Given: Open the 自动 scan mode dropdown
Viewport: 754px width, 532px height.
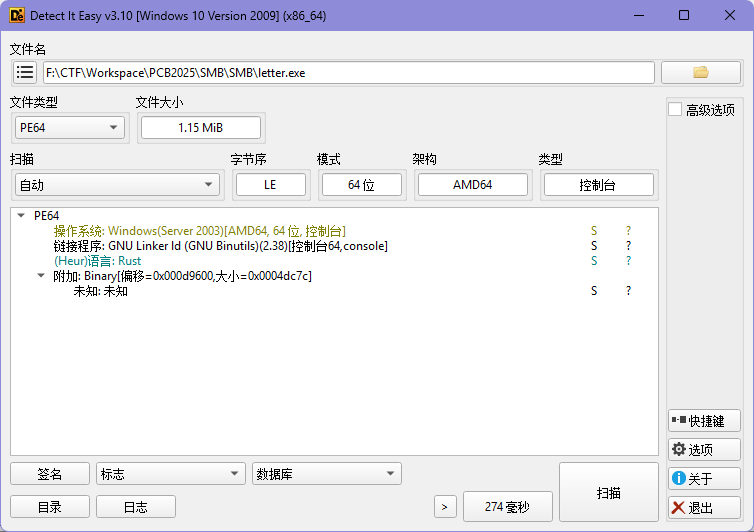Looking at the screenshot, I should coord(116,185).
